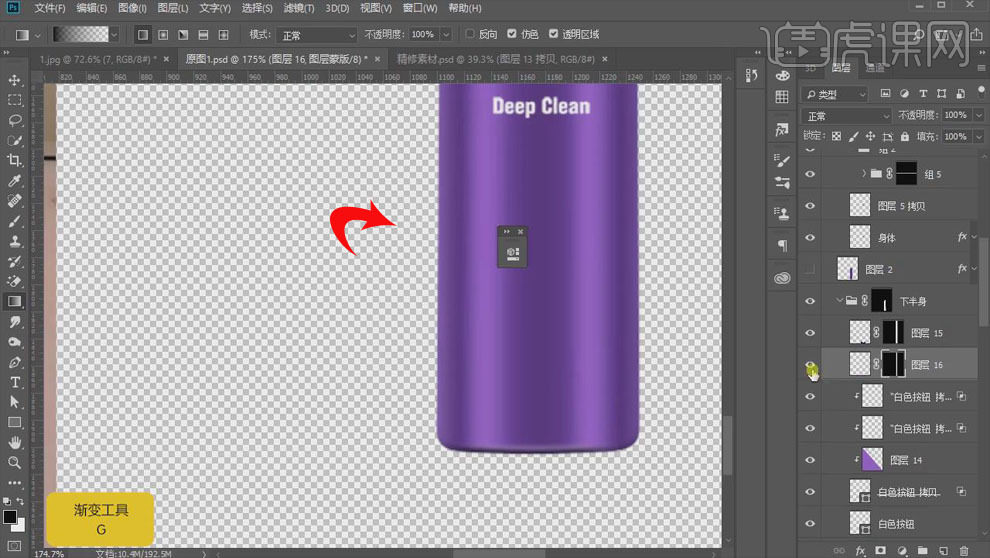Viewport: 990px width, 558px height.
Task: Toggle the 仿色 (Dither) checkbox
Action: (512, 34)
